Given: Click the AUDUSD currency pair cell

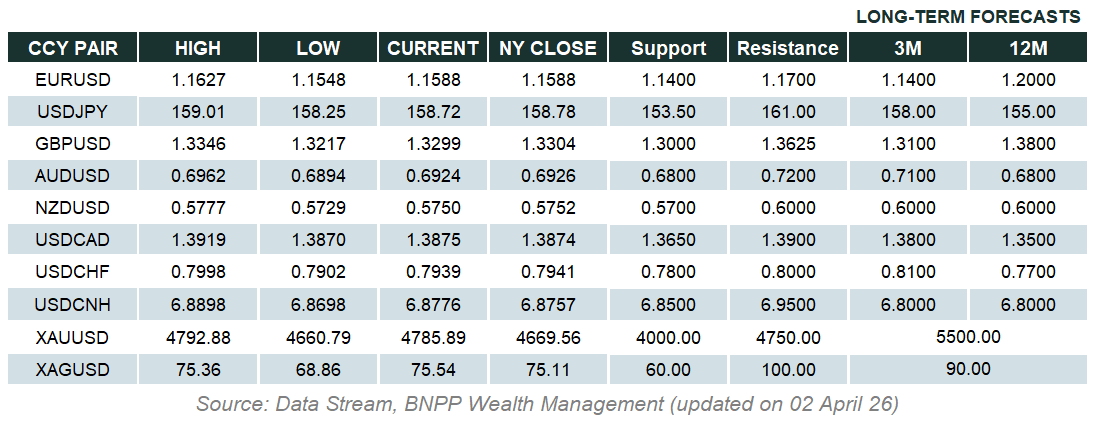Looking at the screenshot, I should pyautogui.click(x=72, y=176).
